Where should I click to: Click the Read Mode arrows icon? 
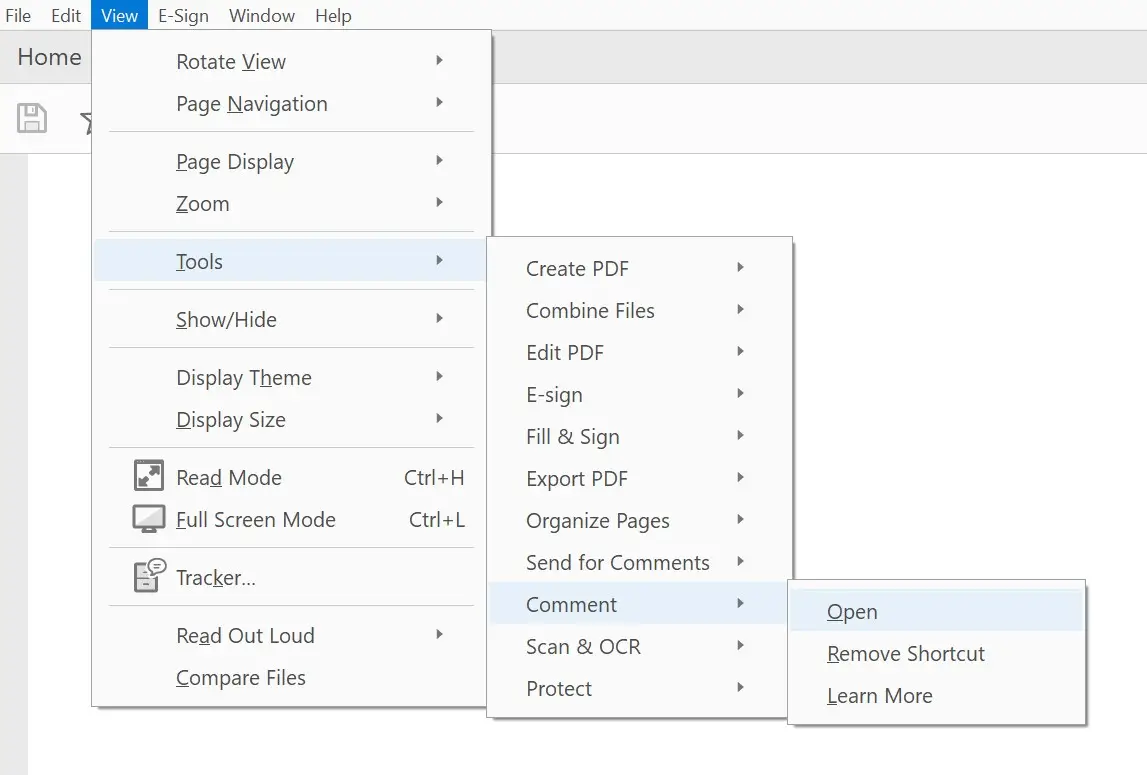[x=148, y=476]
